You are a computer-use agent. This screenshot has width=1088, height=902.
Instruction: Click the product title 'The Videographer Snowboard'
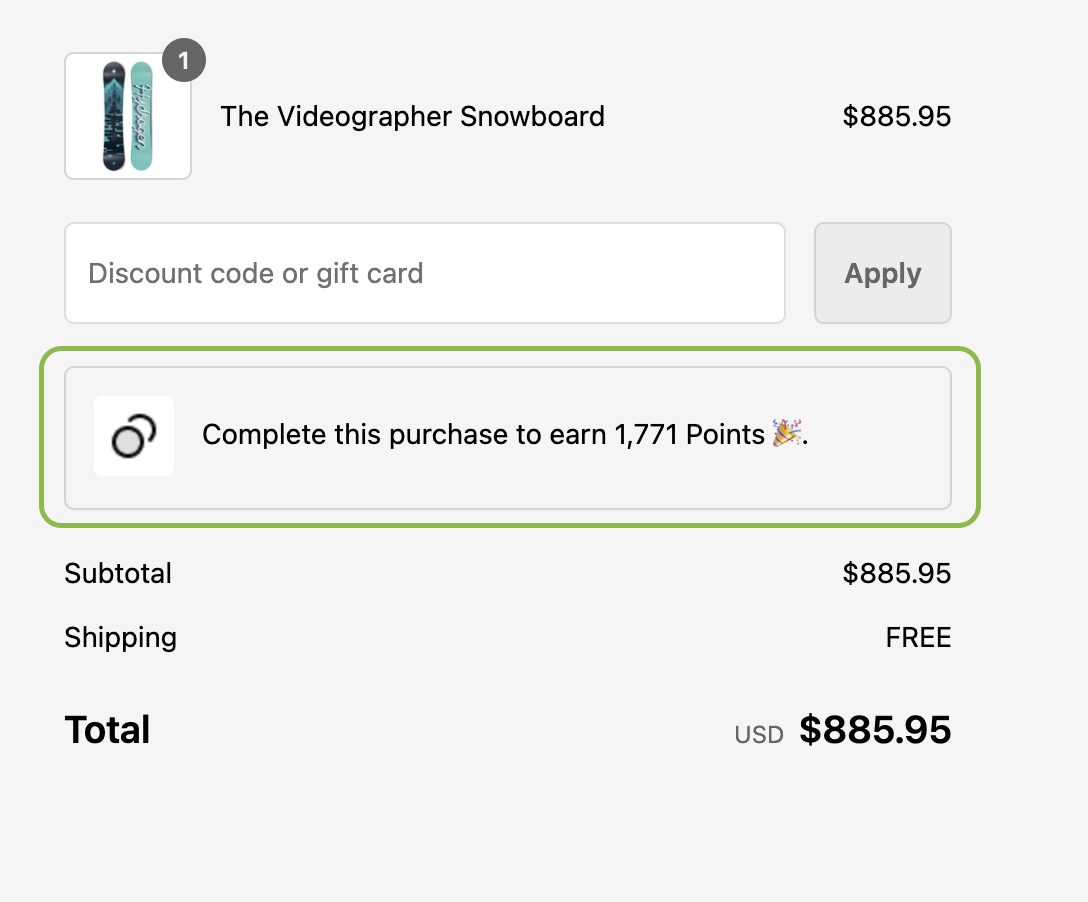click(x=412, y=116)
